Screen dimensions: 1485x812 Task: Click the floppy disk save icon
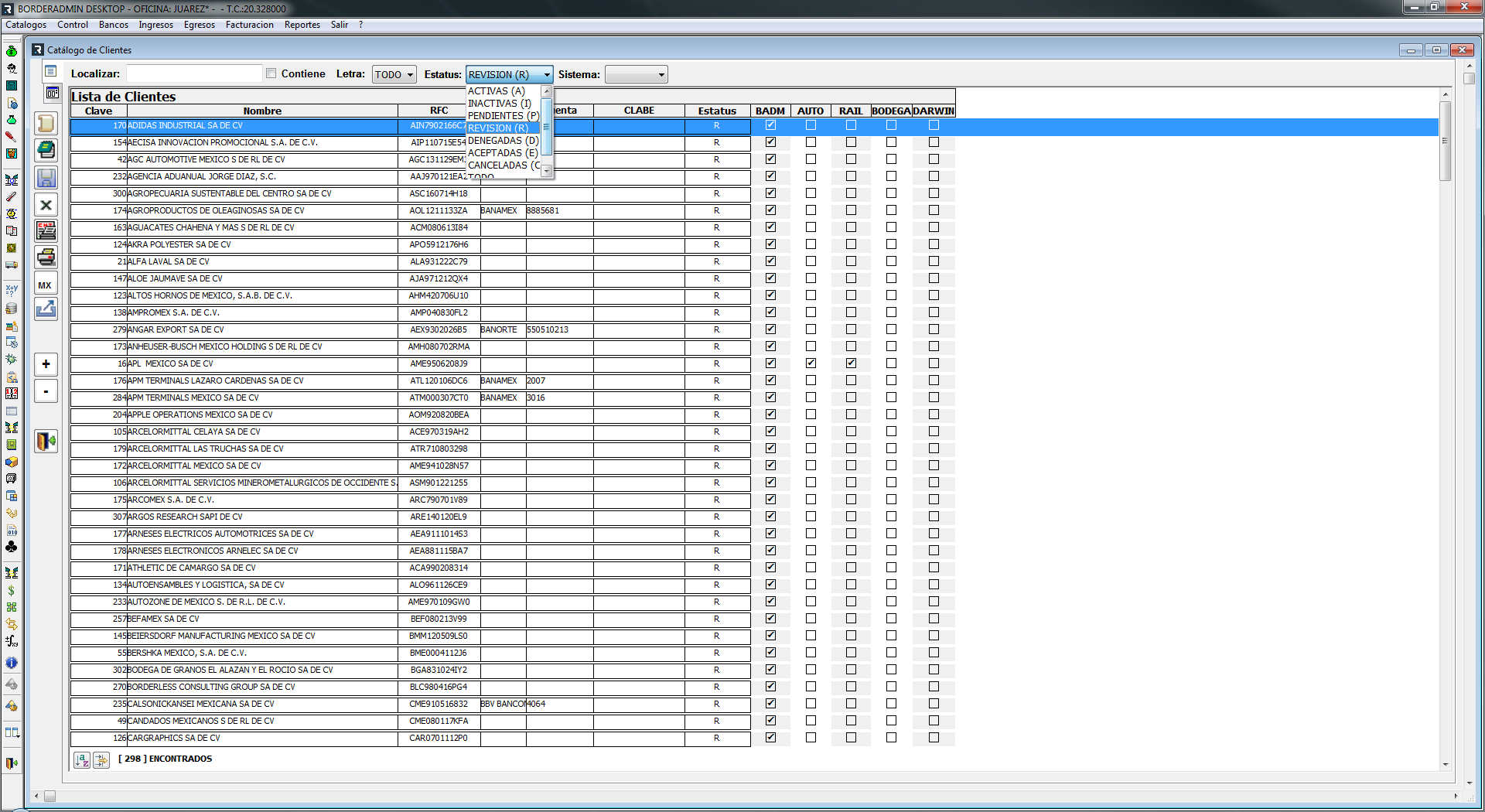[46, 177]
